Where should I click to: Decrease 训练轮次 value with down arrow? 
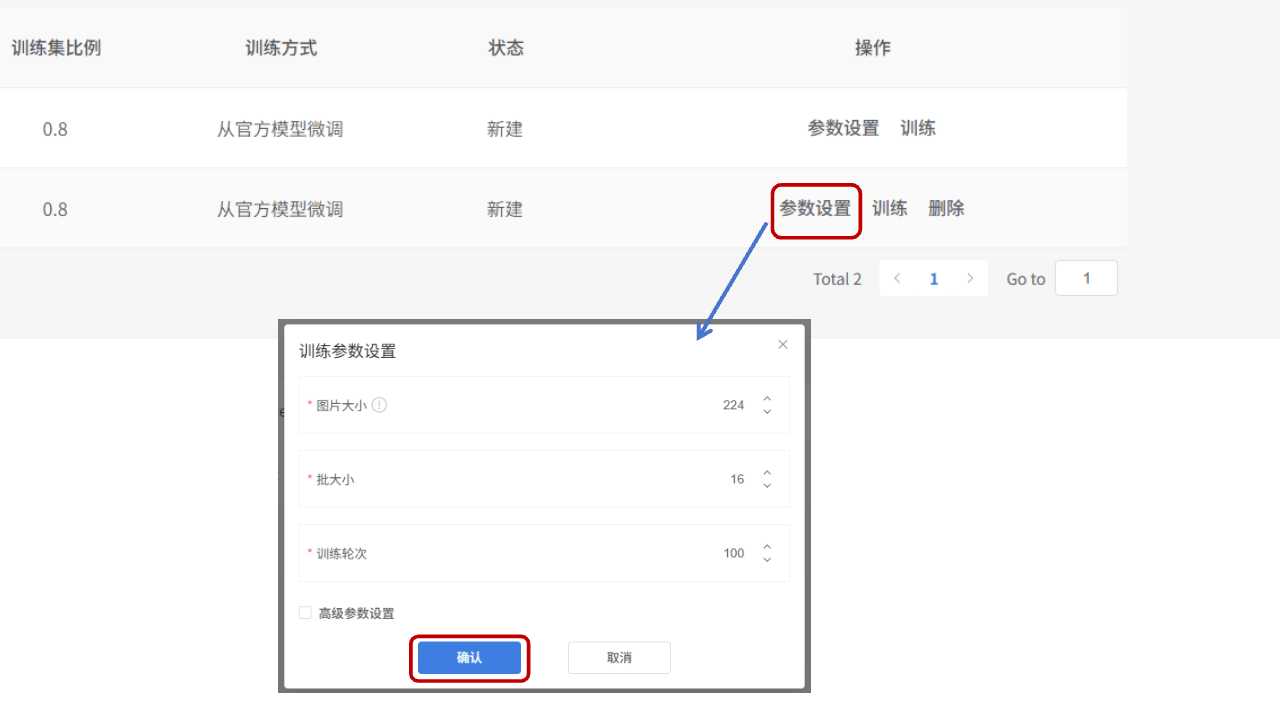click(x=767, y=560)
